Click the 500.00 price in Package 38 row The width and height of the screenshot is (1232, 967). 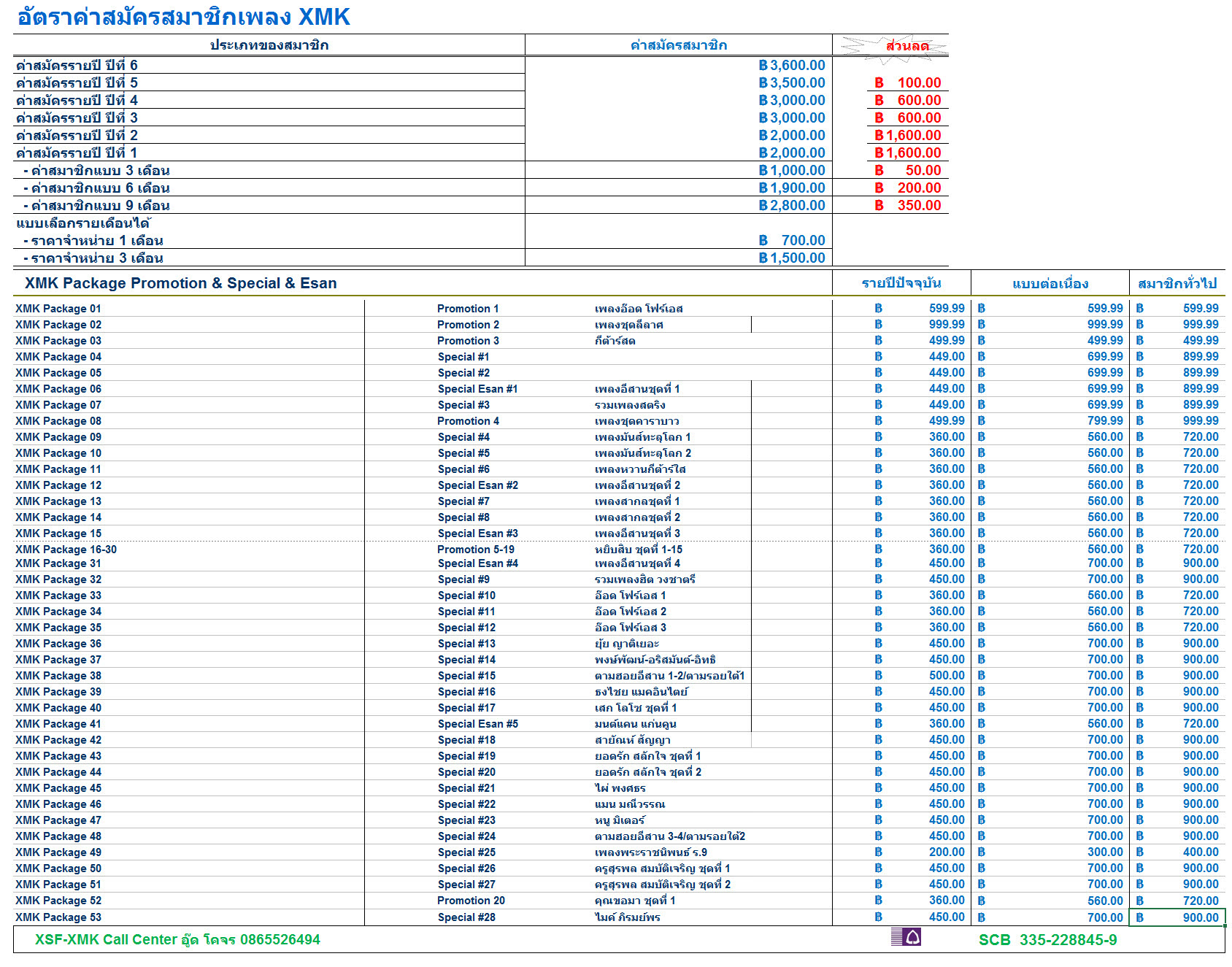tap(947, 676)
